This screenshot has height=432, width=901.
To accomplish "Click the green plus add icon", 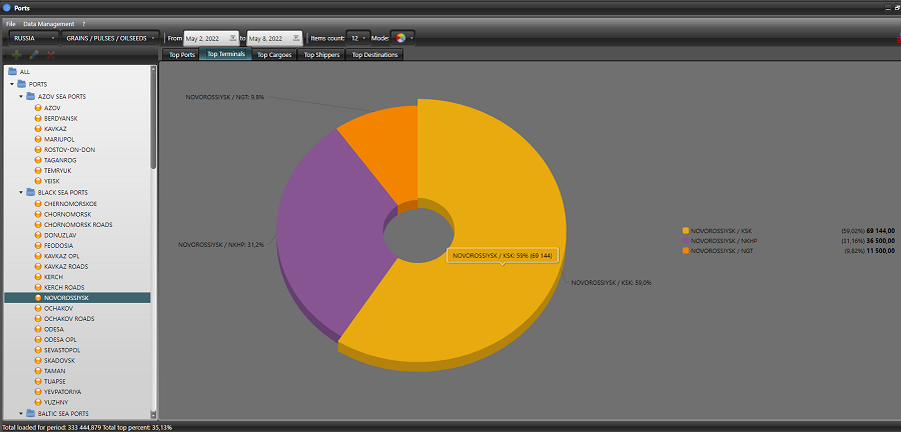I will click(x=17, y=55).
